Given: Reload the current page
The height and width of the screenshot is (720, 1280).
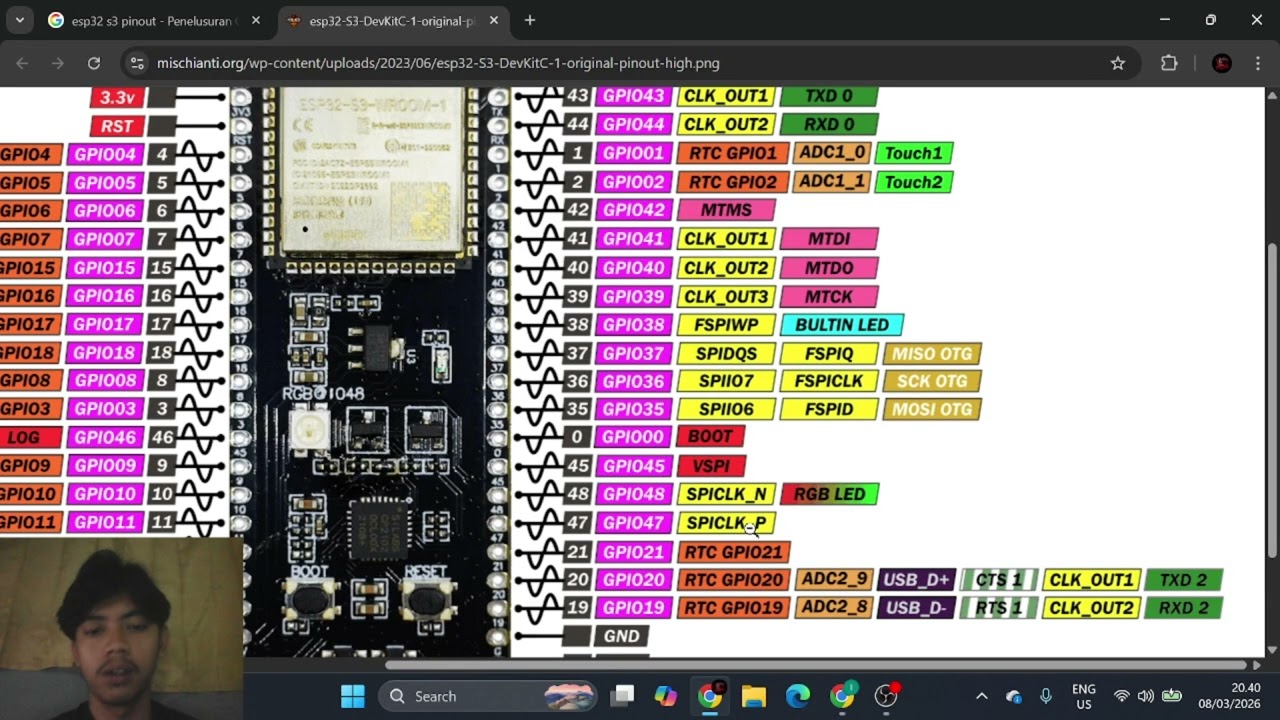Looking at the screenshot, I should pyautogui.click(x=94, y=63).
